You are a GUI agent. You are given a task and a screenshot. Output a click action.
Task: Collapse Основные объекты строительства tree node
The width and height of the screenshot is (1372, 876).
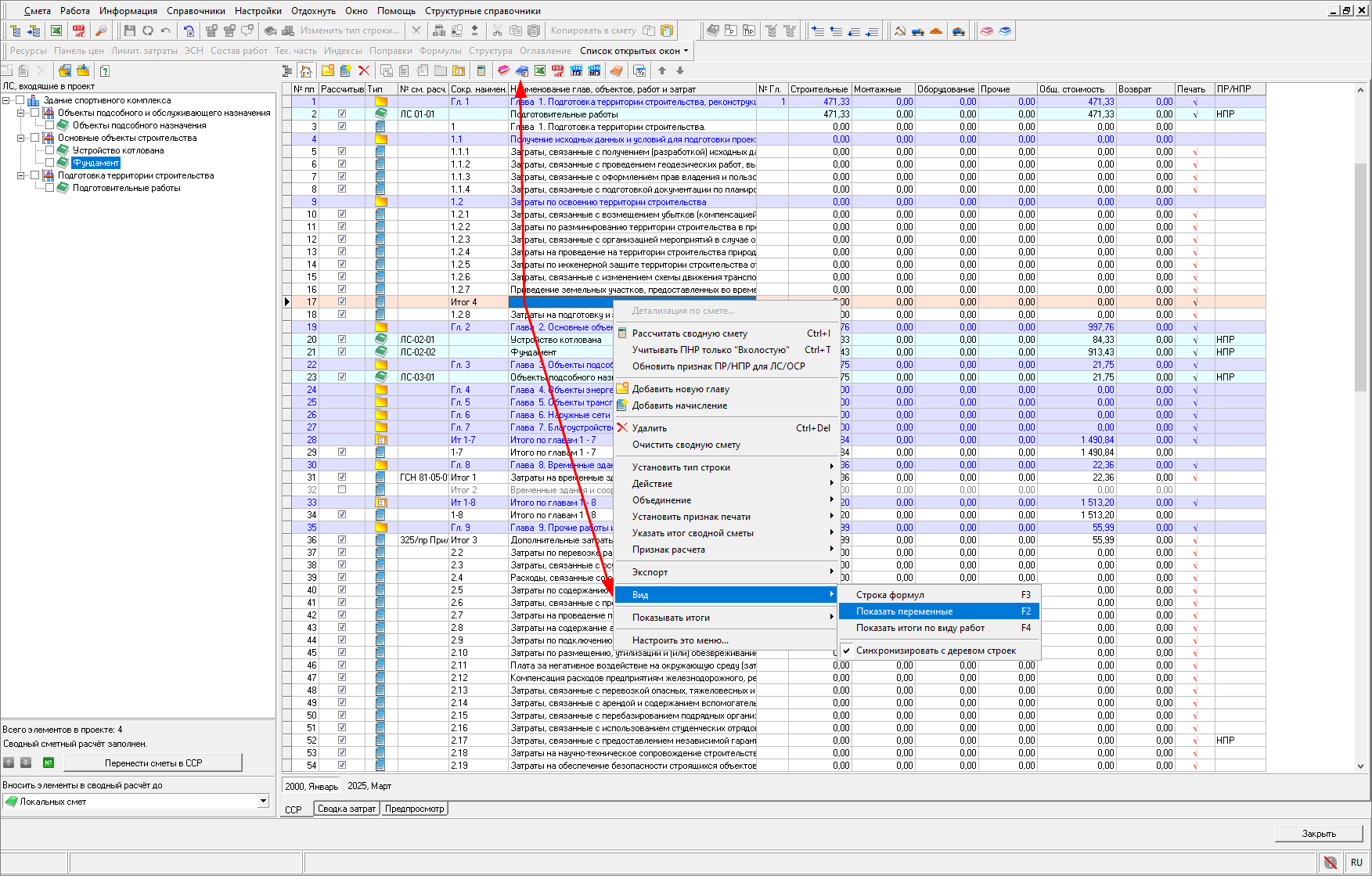21,138
